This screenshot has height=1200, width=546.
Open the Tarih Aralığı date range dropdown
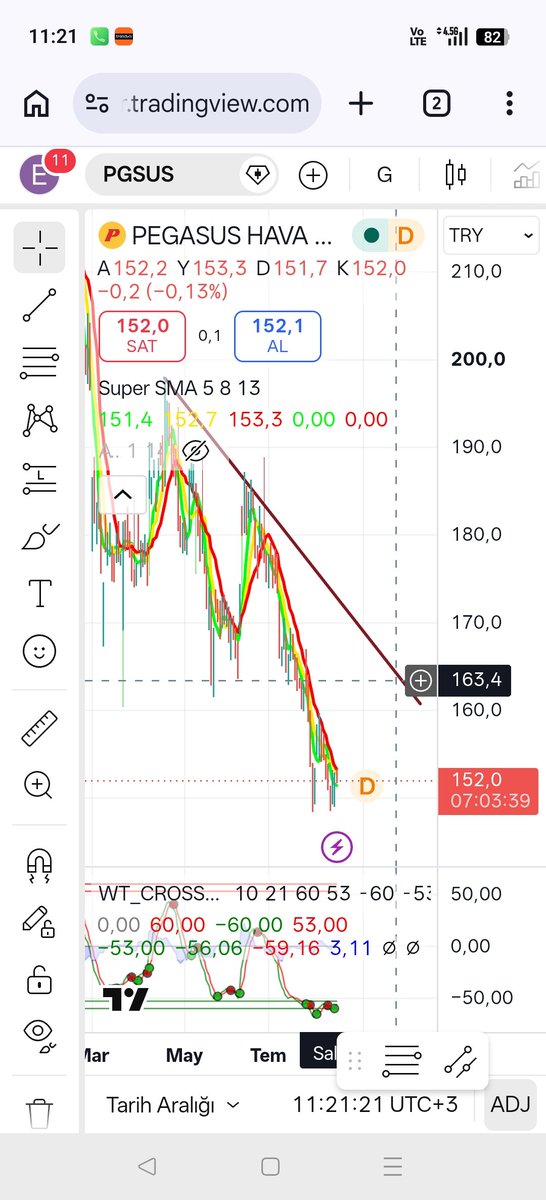(173, 1105)
